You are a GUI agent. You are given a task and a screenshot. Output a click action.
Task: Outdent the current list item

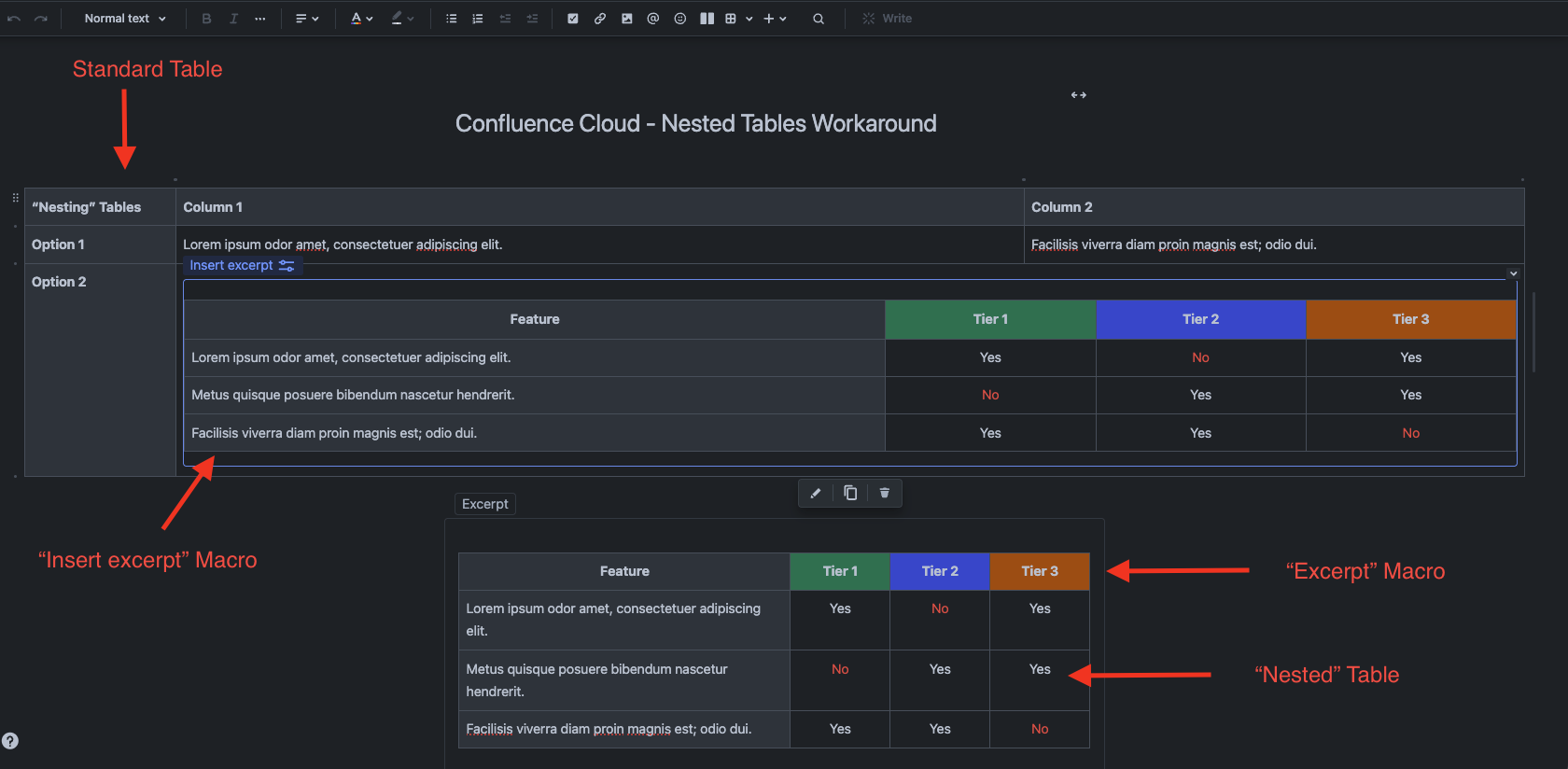tap(505, 19)
